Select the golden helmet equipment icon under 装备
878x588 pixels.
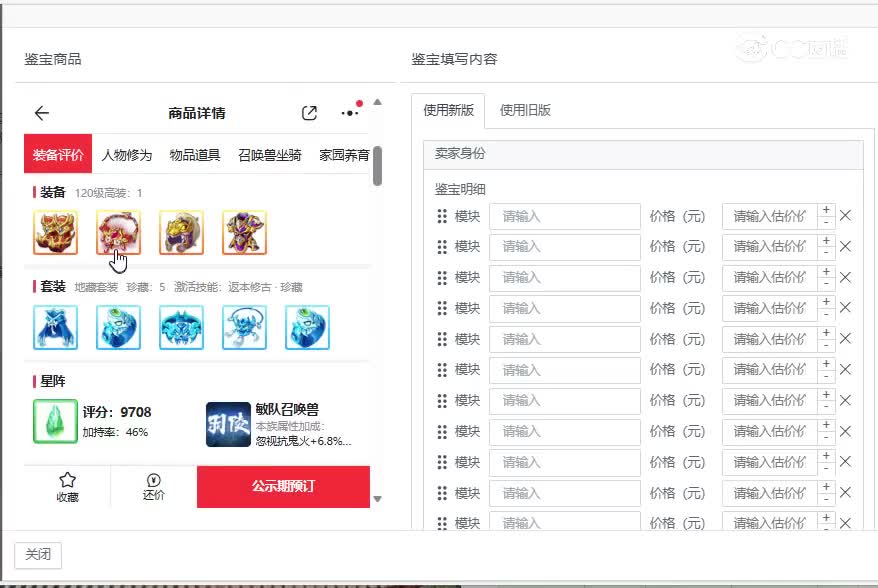181,232
